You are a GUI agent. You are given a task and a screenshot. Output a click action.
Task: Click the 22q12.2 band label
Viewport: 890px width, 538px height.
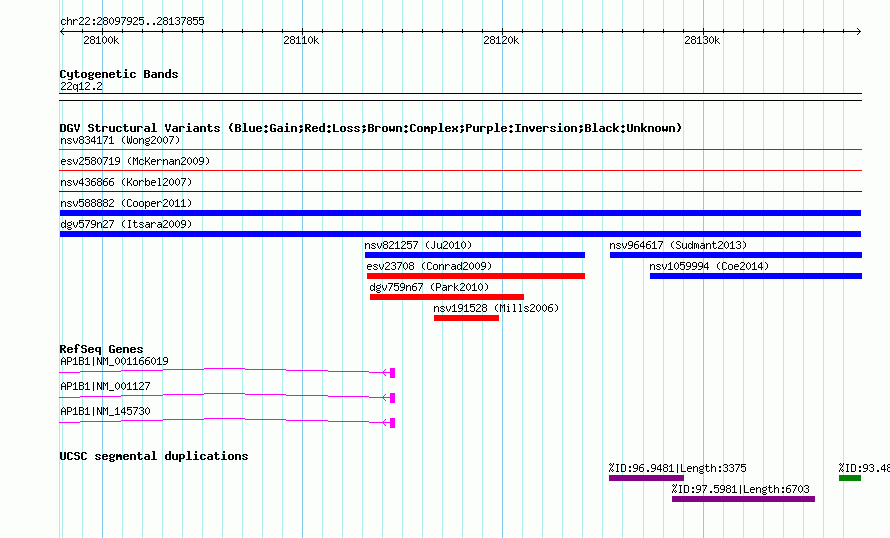[x=81, y=86]
